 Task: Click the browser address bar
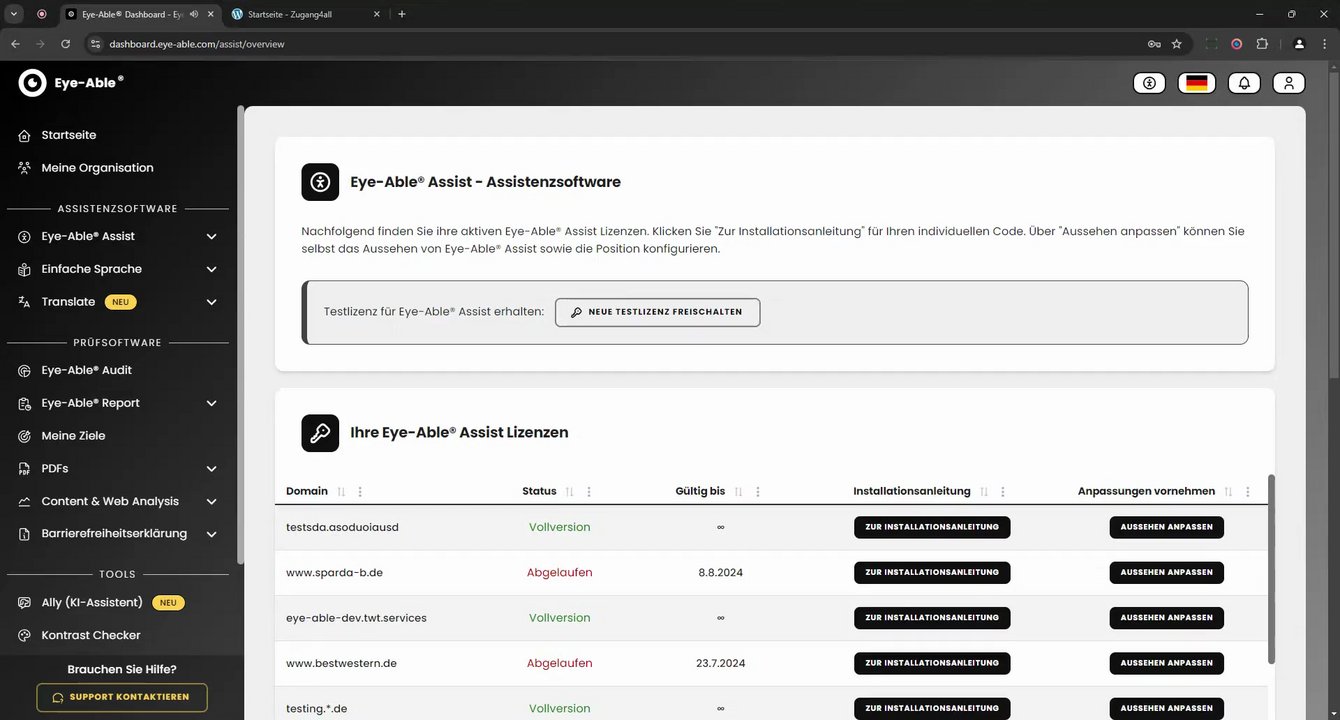pyautogui.click(x=620, y=44)
